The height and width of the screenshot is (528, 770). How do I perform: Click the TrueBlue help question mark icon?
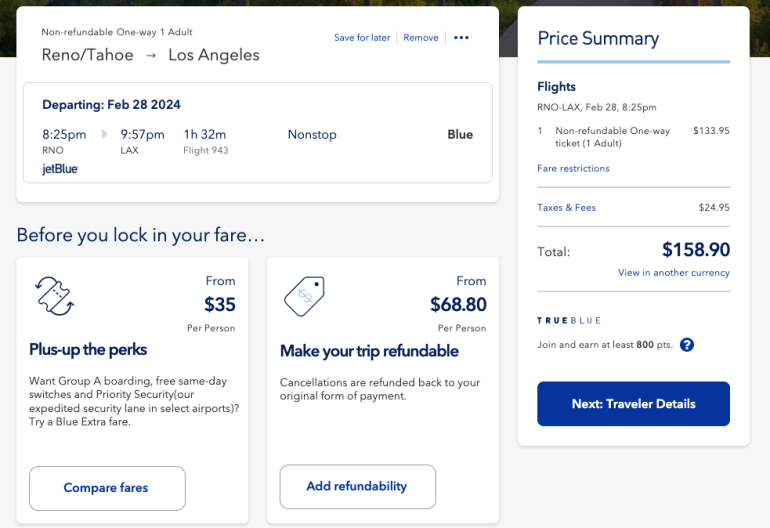[687, 345]
